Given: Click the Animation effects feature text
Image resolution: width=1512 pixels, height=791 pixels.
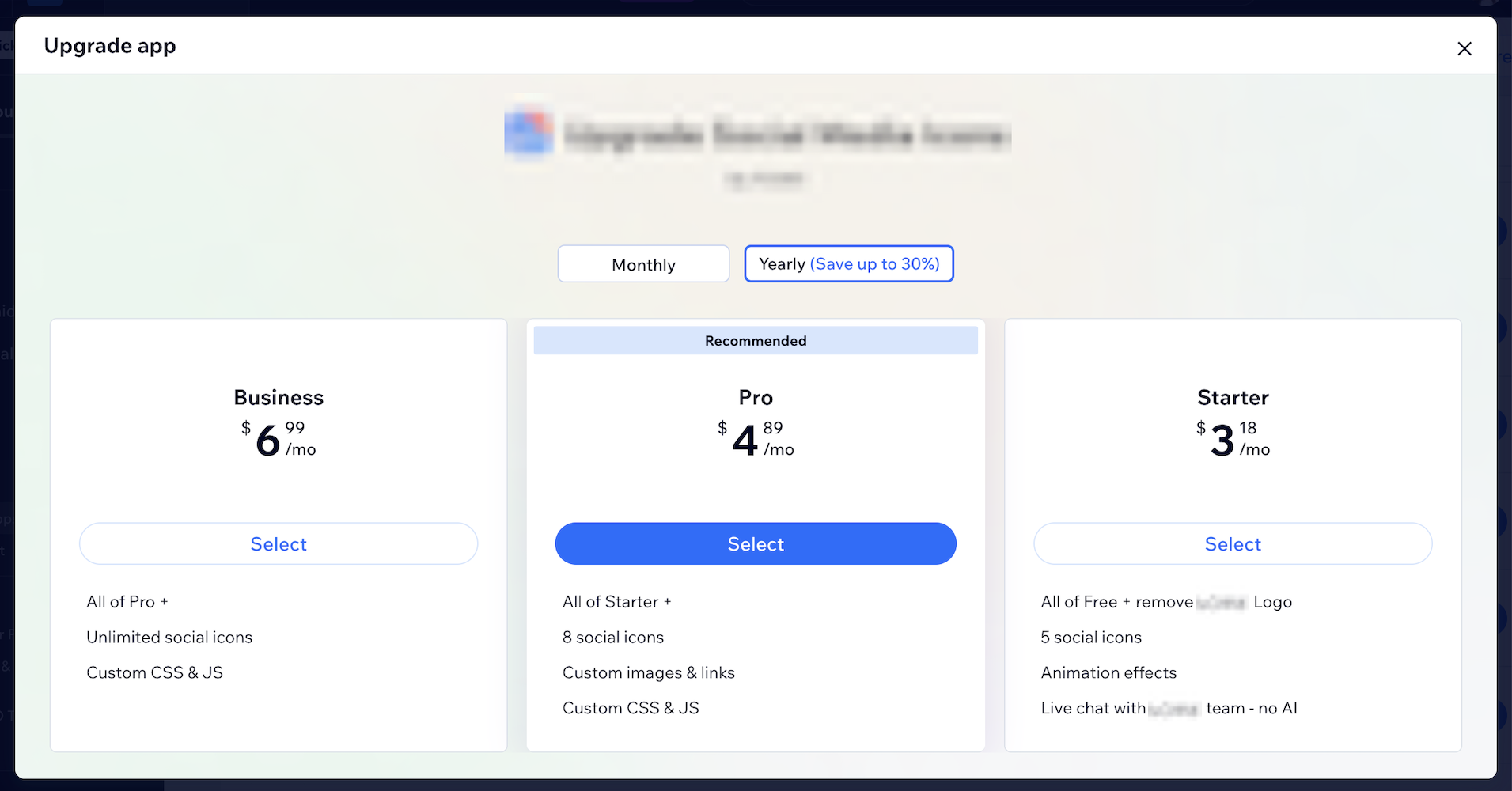Looking at the screenshot, I should (x=1108, y=672).
